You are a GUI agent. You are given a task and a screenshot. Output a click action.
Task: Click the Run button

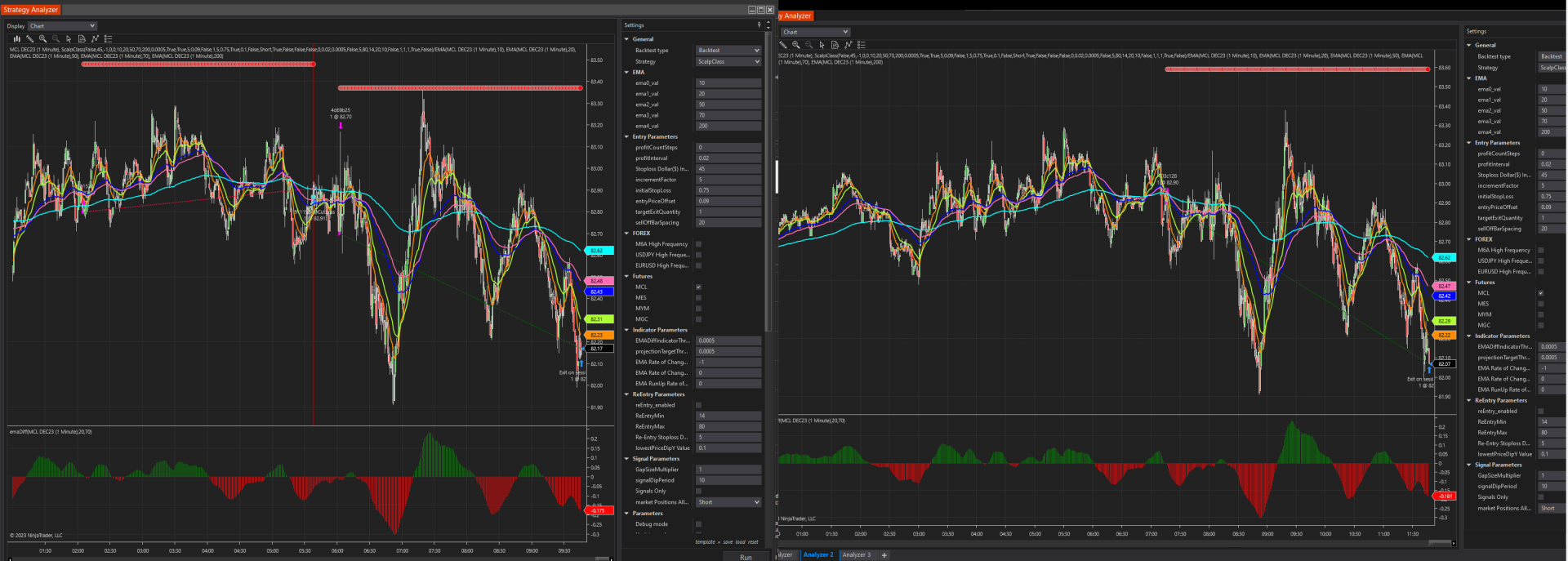coord(746,557)
